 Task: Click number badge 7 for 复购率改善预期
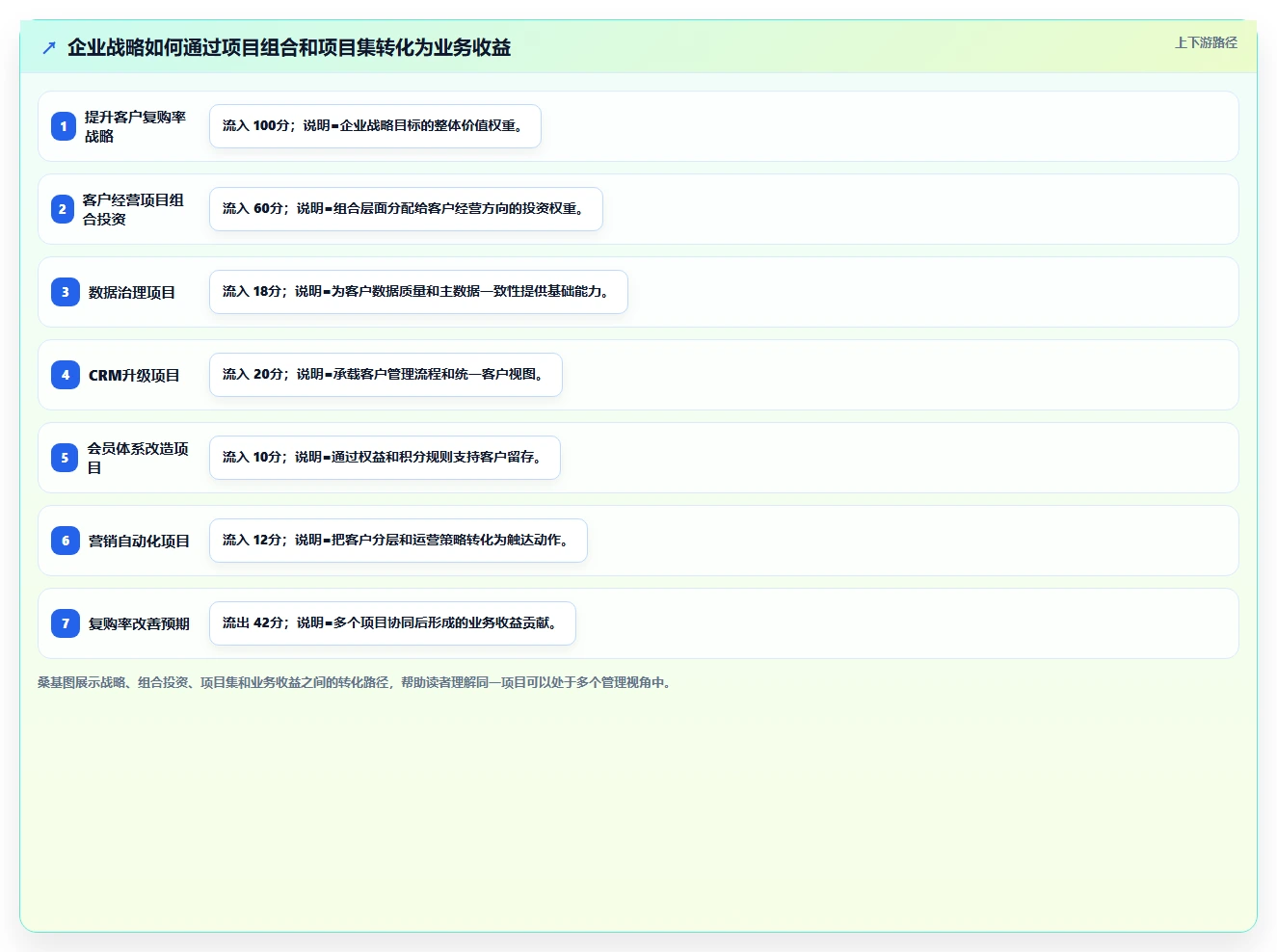[x=66, y=623]
